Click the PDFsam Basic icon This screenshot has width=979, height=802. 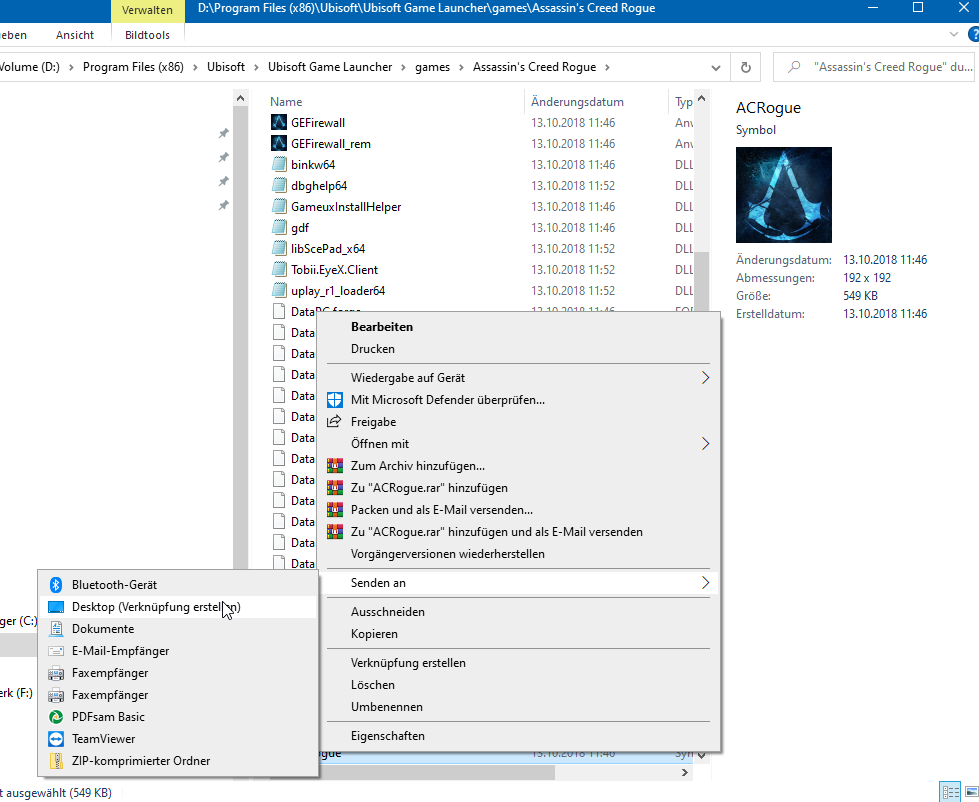(x=57, y=716)
